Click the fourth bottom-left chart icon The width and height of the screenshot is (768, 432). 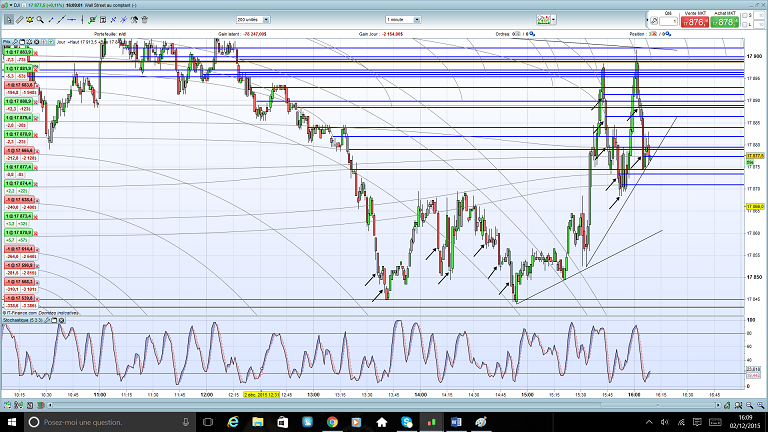pyautogui.click(x=41, y=405)
